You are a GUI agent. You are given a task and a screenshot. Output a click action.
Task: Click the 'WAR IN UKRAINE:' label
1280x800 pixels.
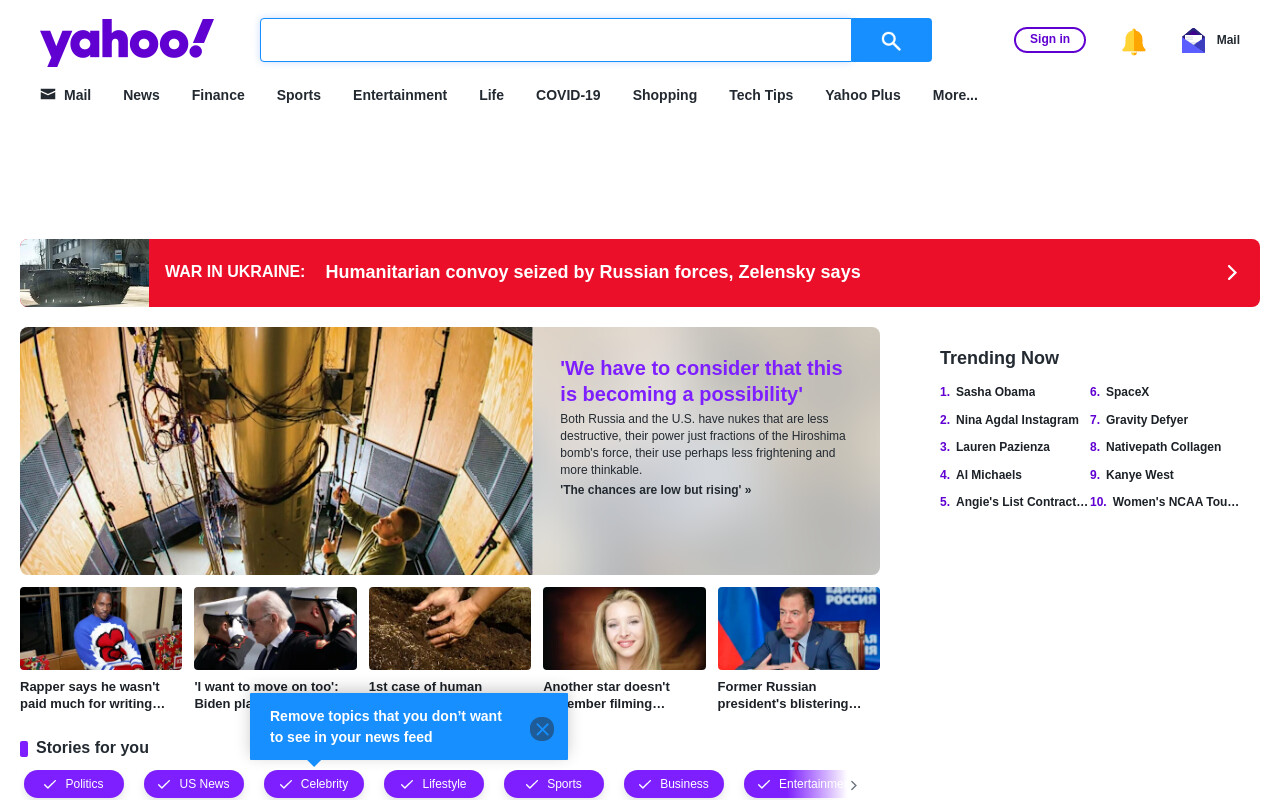(235, 272)
